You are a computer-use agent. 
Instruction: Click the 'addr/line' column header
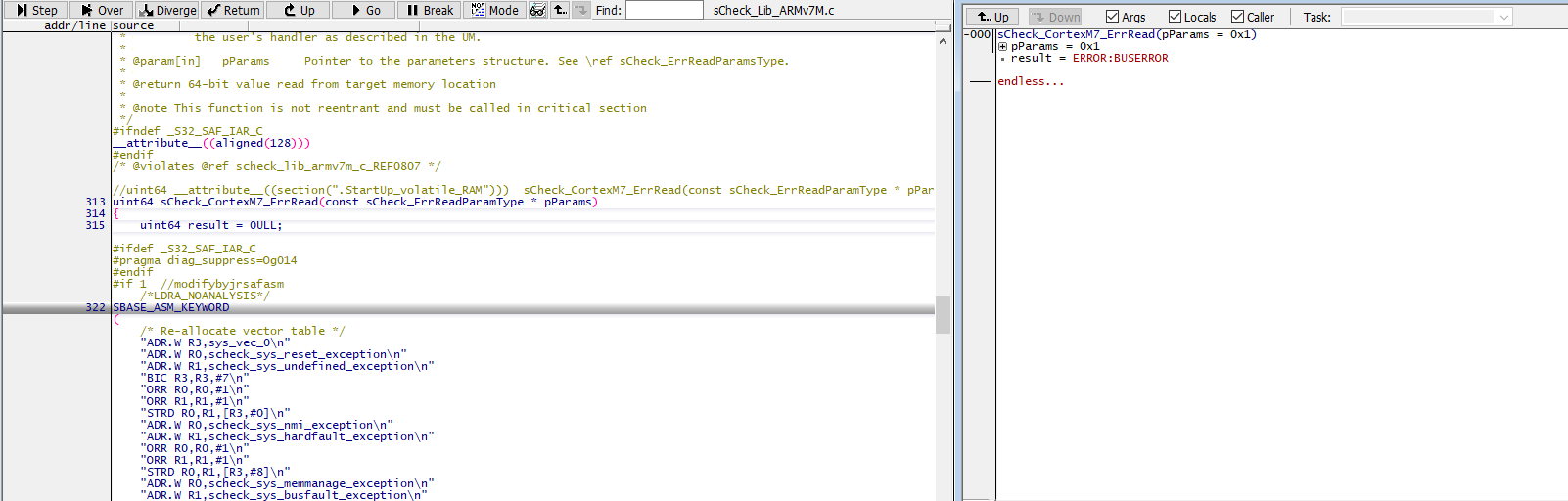tap(74, 25)
